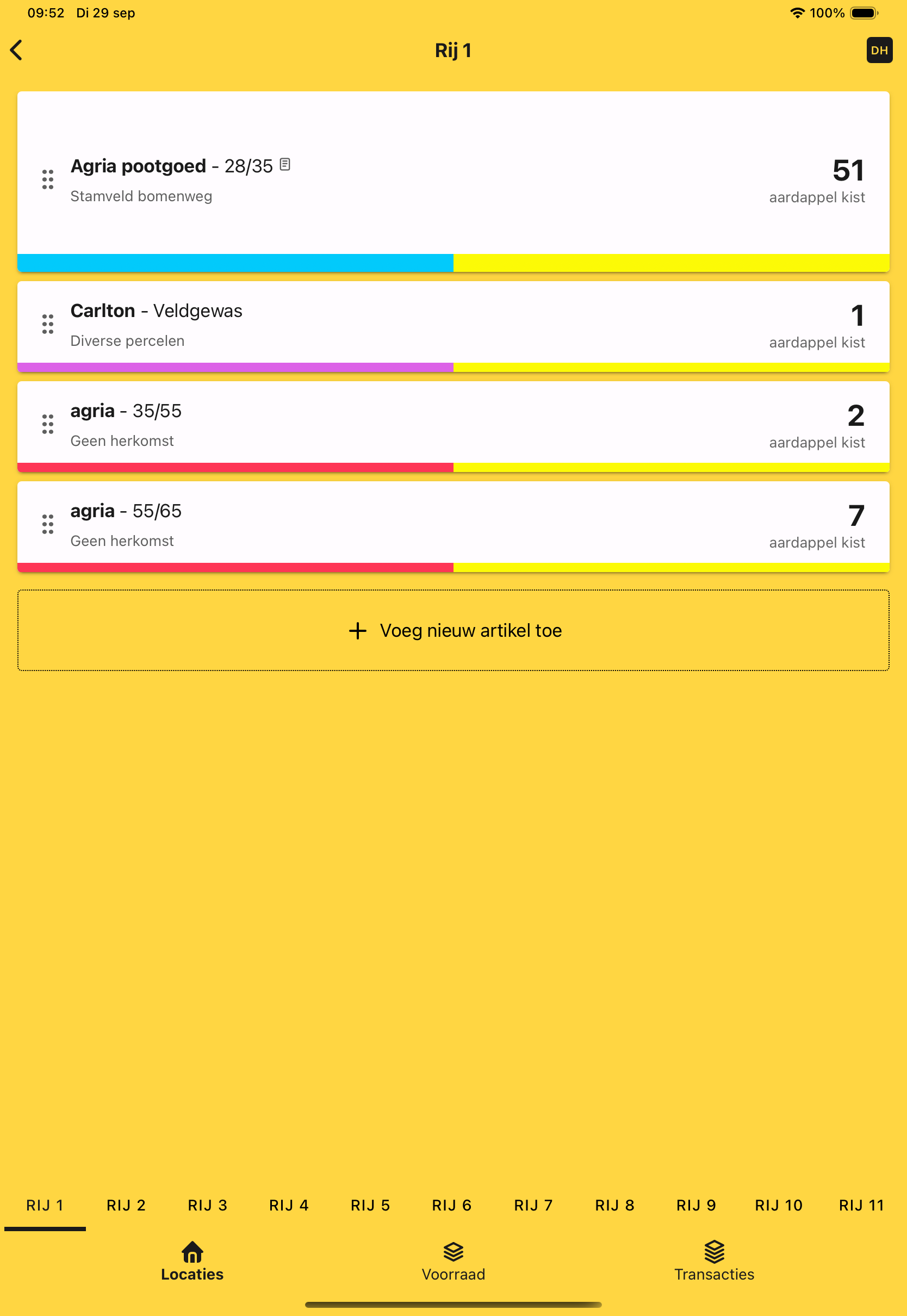Switch to the RIJ 2 tab

click(126, 1205)
